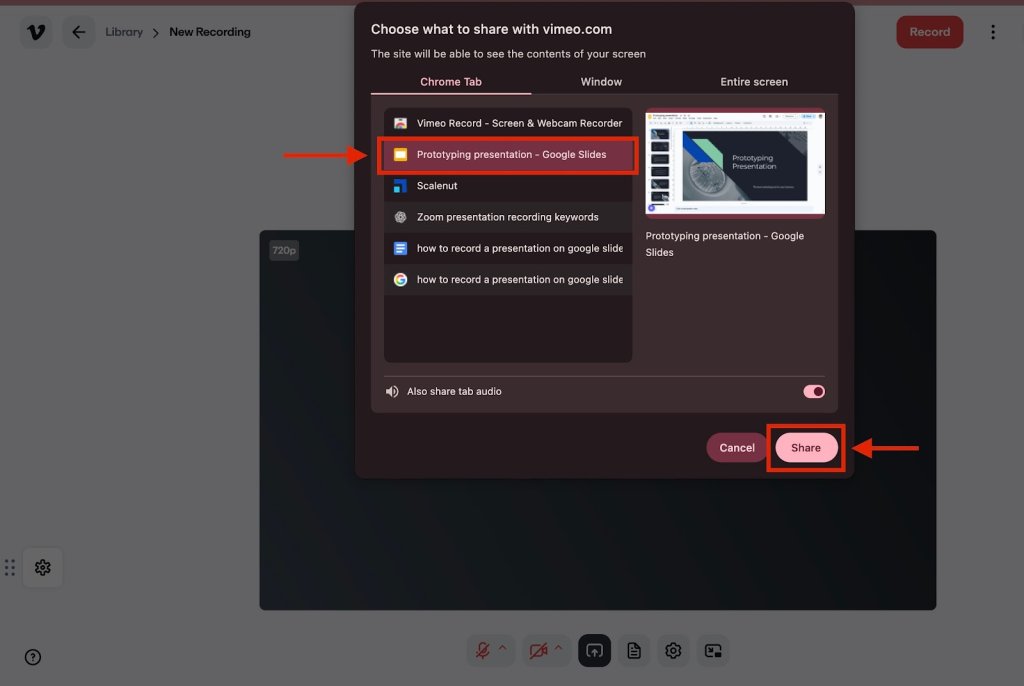Click the Prototyping presentation preview thumbnail
The width and height of the screenshot is (1024, 686).
coord(735,162)
